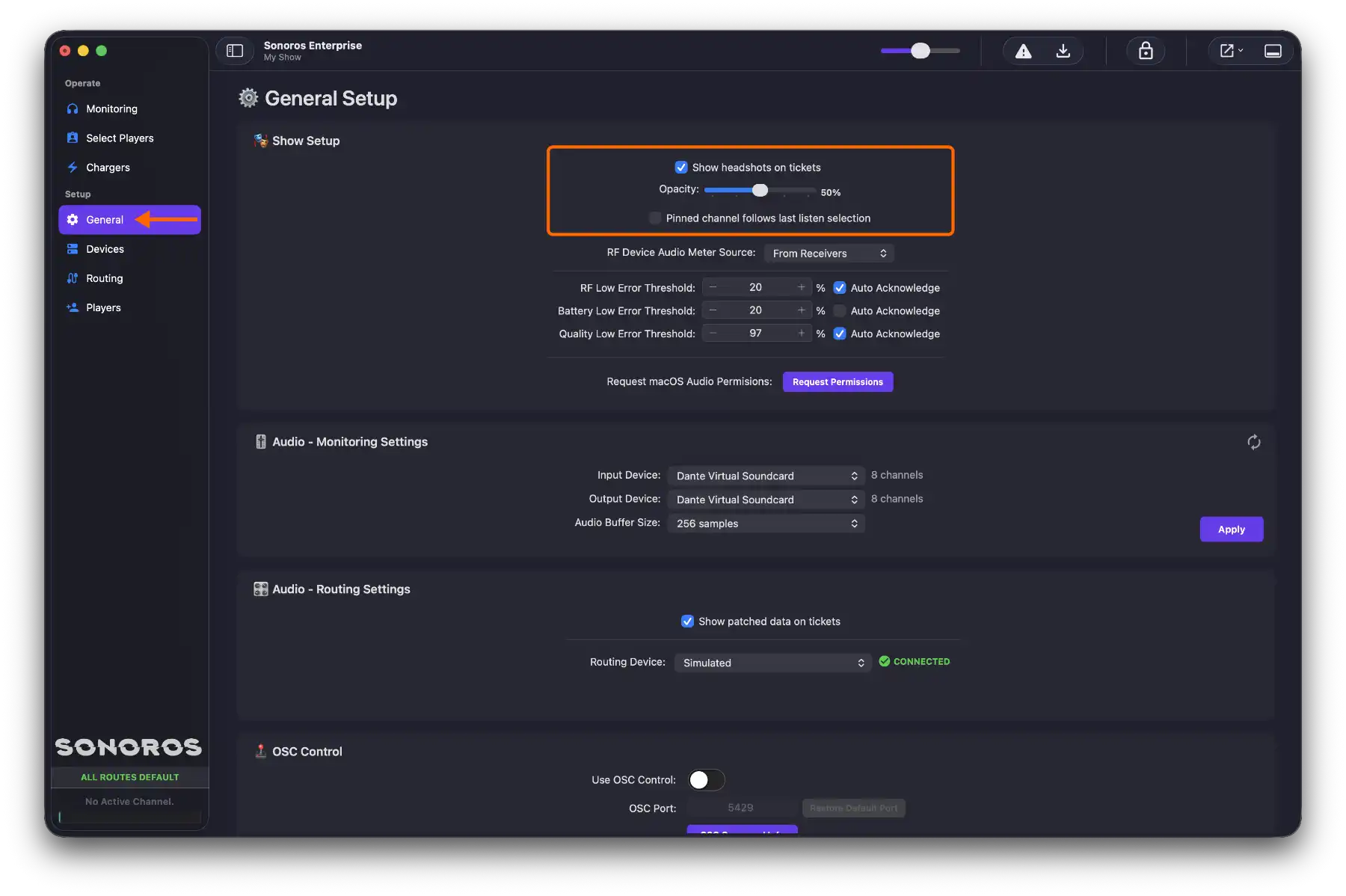Screen dimensions: 1346x896
Task: Open the Routing setup page
Action: (x=129, y=278)
